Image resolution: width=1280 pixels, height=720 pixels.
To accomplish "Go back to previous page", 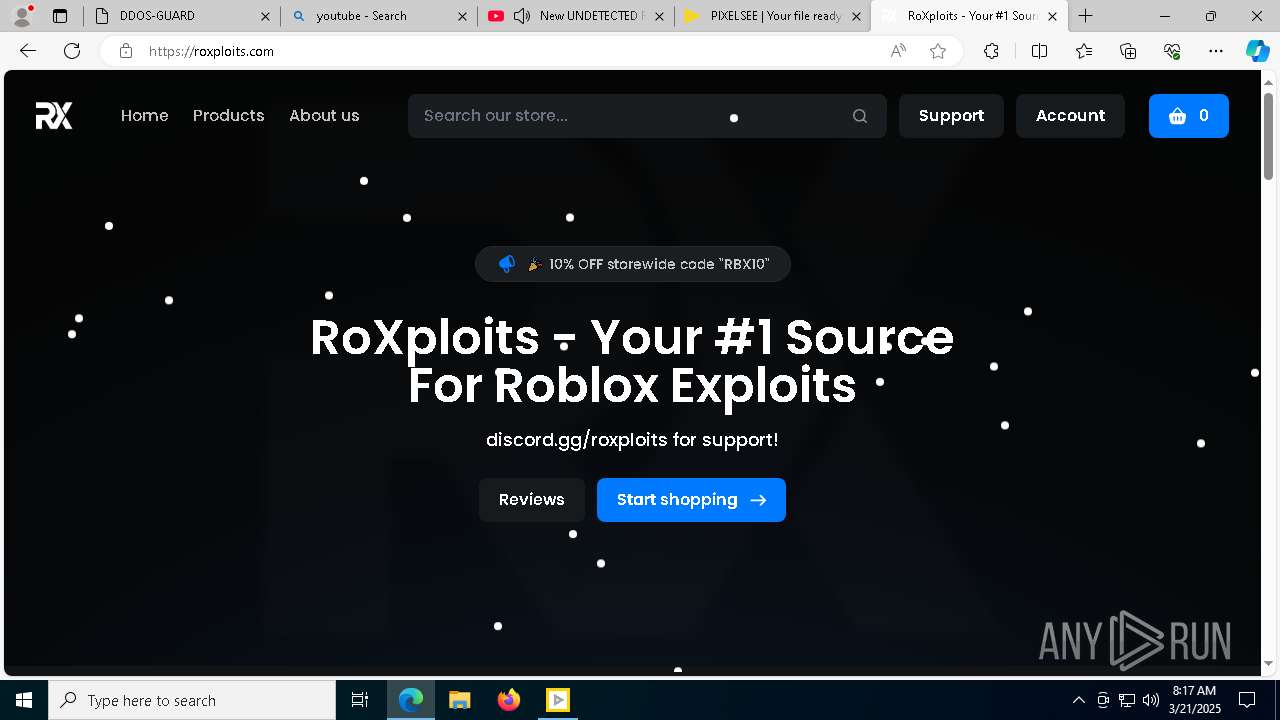I will pyautogui.click(x=28, y=51).
